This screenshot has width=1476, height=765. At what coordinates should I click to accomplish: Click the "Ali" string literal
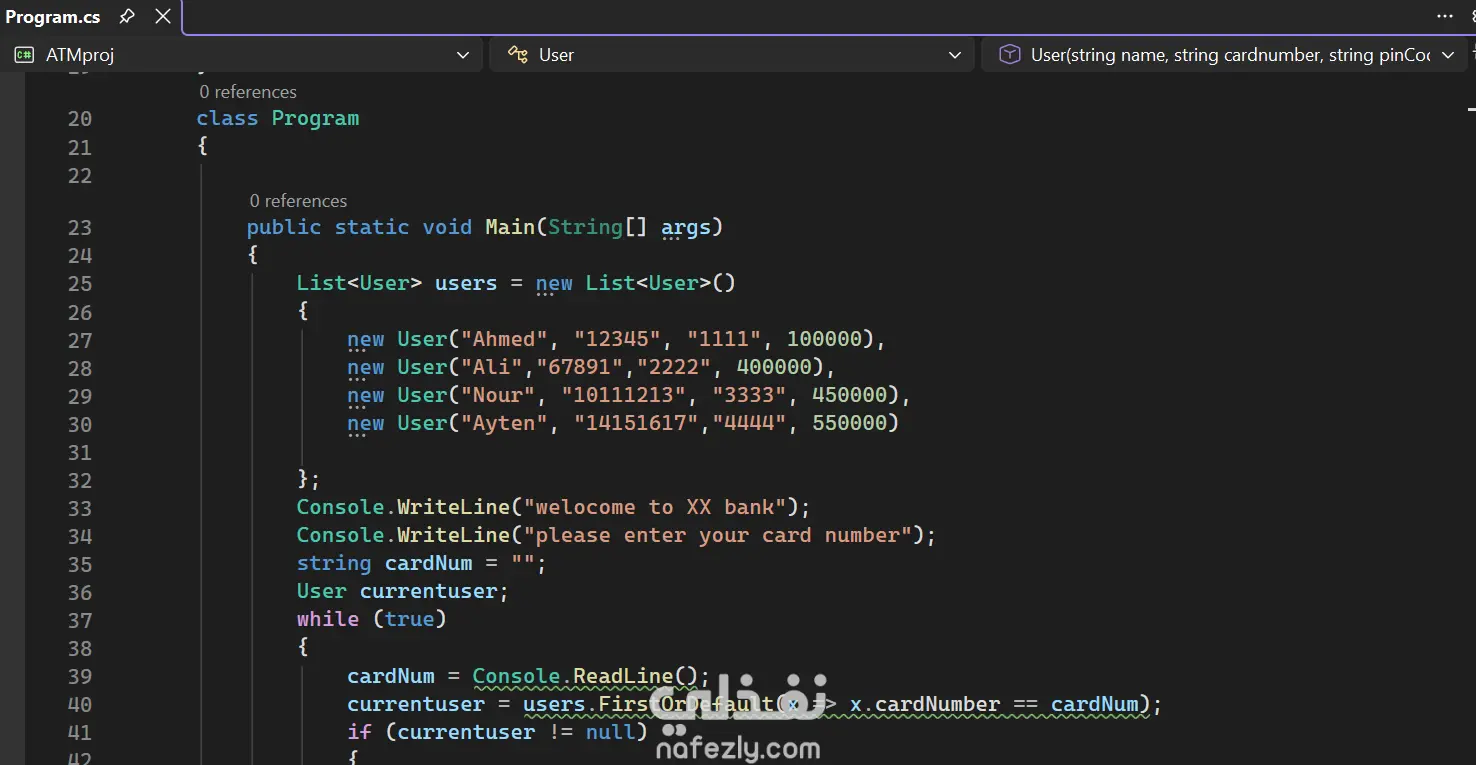pyautogui.click(x=491, y=367)
